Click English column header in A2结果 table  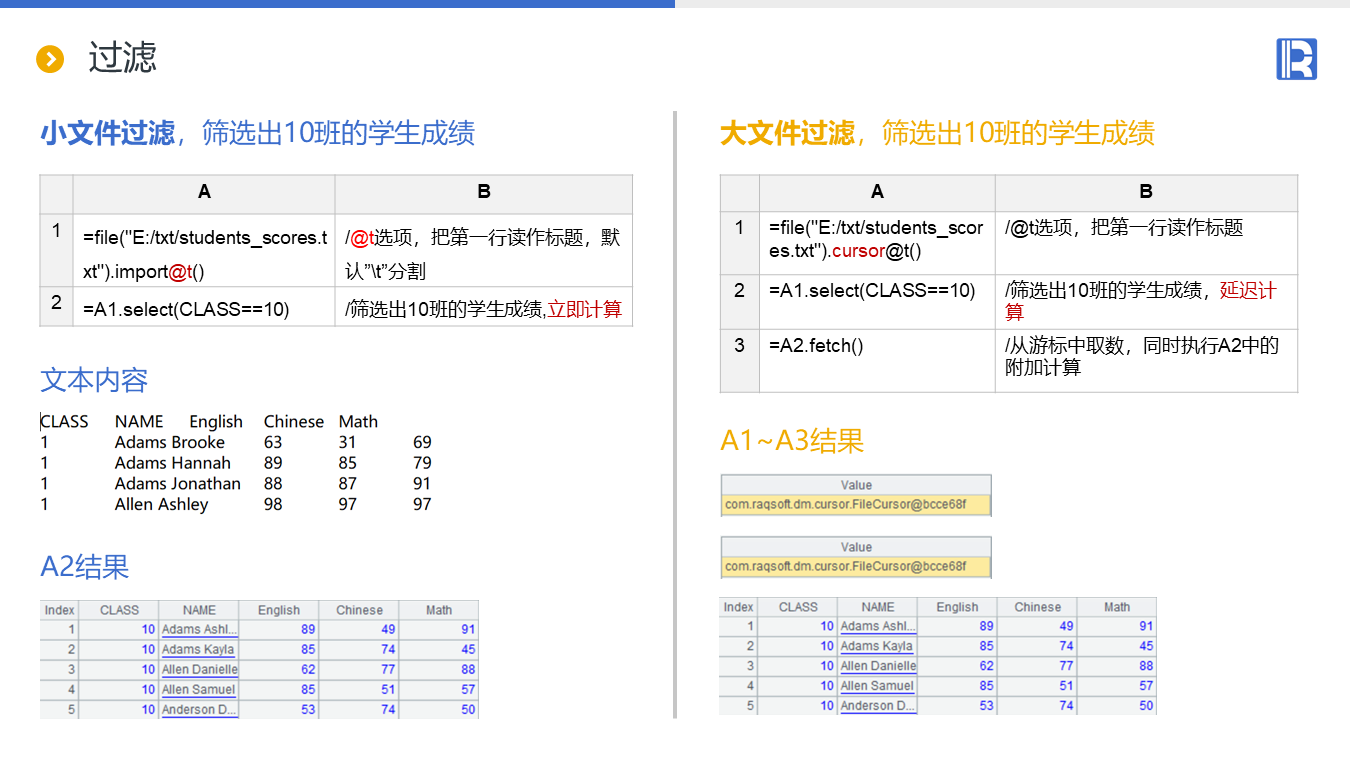(278, 610)
